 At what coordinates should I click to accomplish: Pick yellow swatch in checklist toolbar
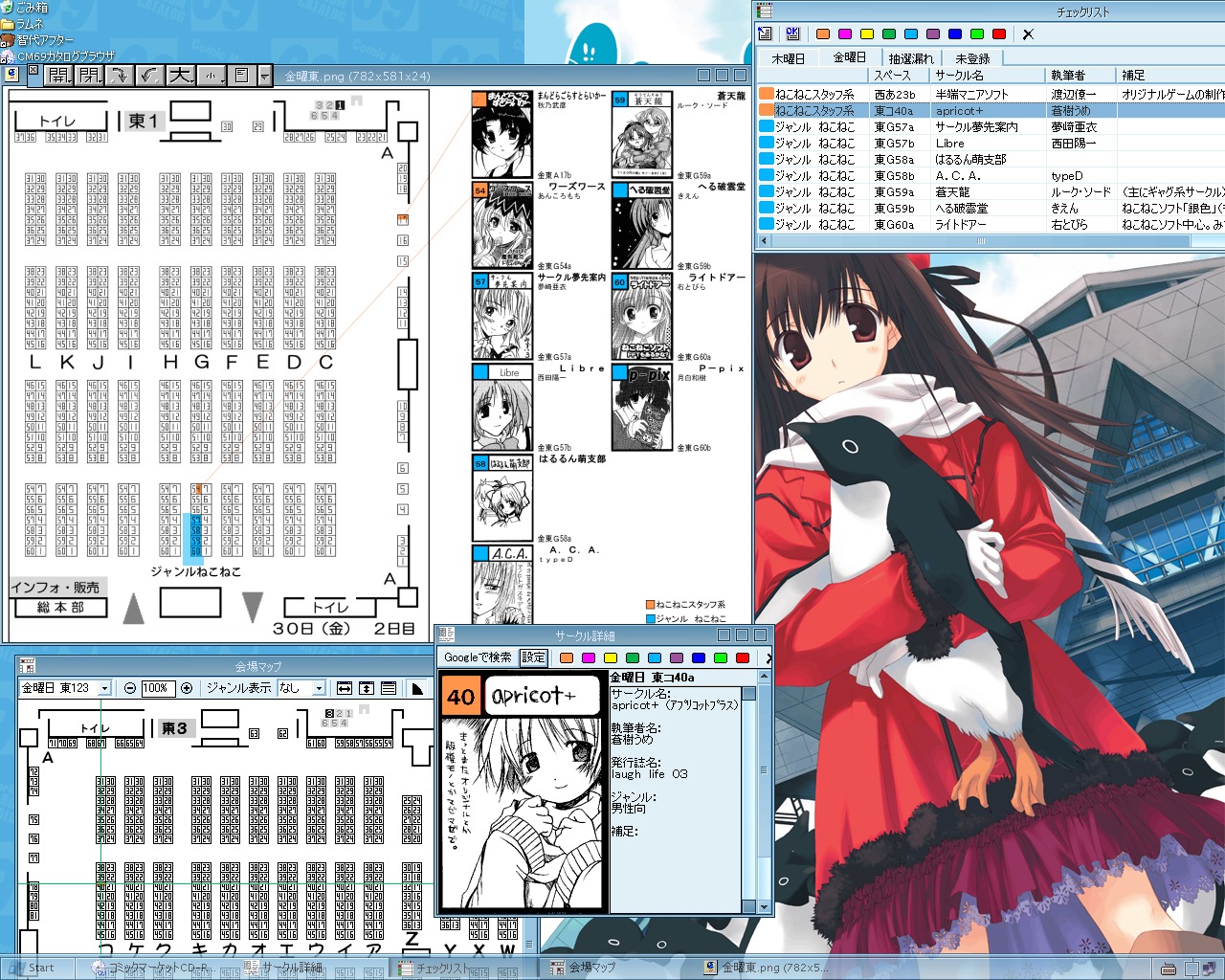(867, 34)
